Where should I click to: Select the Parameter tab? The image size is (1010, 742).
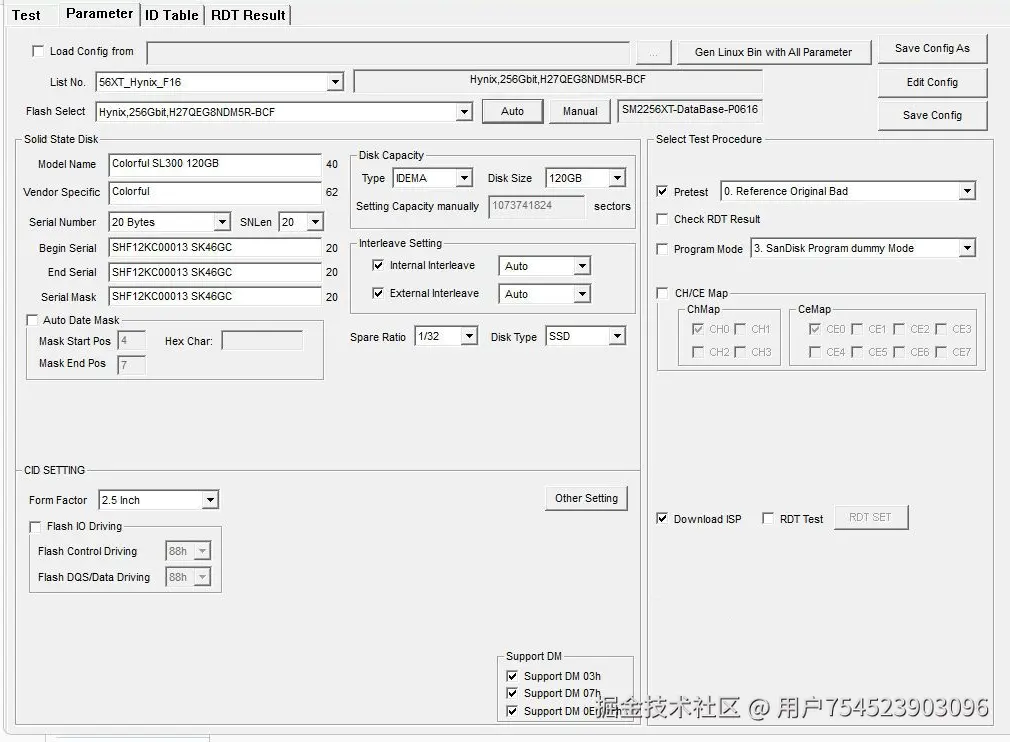(99, 14)
